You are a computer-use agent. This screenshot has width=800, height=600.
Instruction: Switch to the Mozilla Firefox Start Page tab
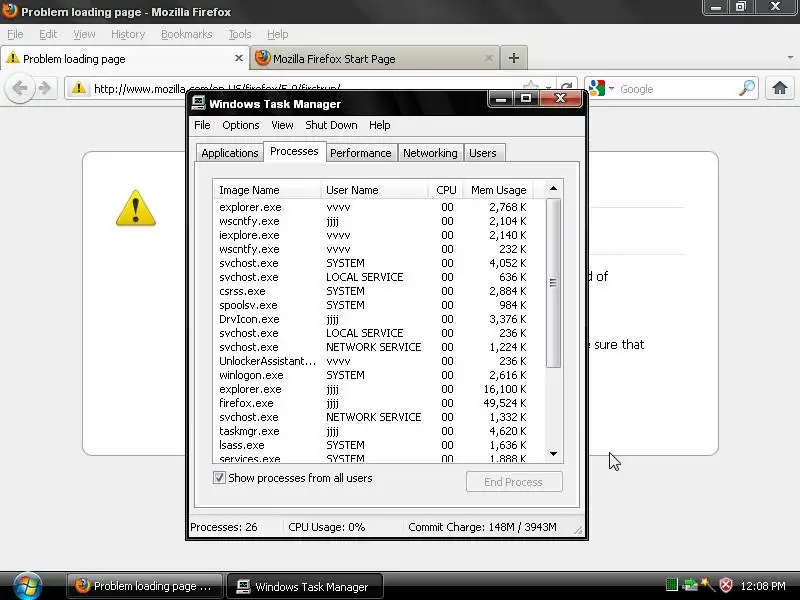coord(374,58)
